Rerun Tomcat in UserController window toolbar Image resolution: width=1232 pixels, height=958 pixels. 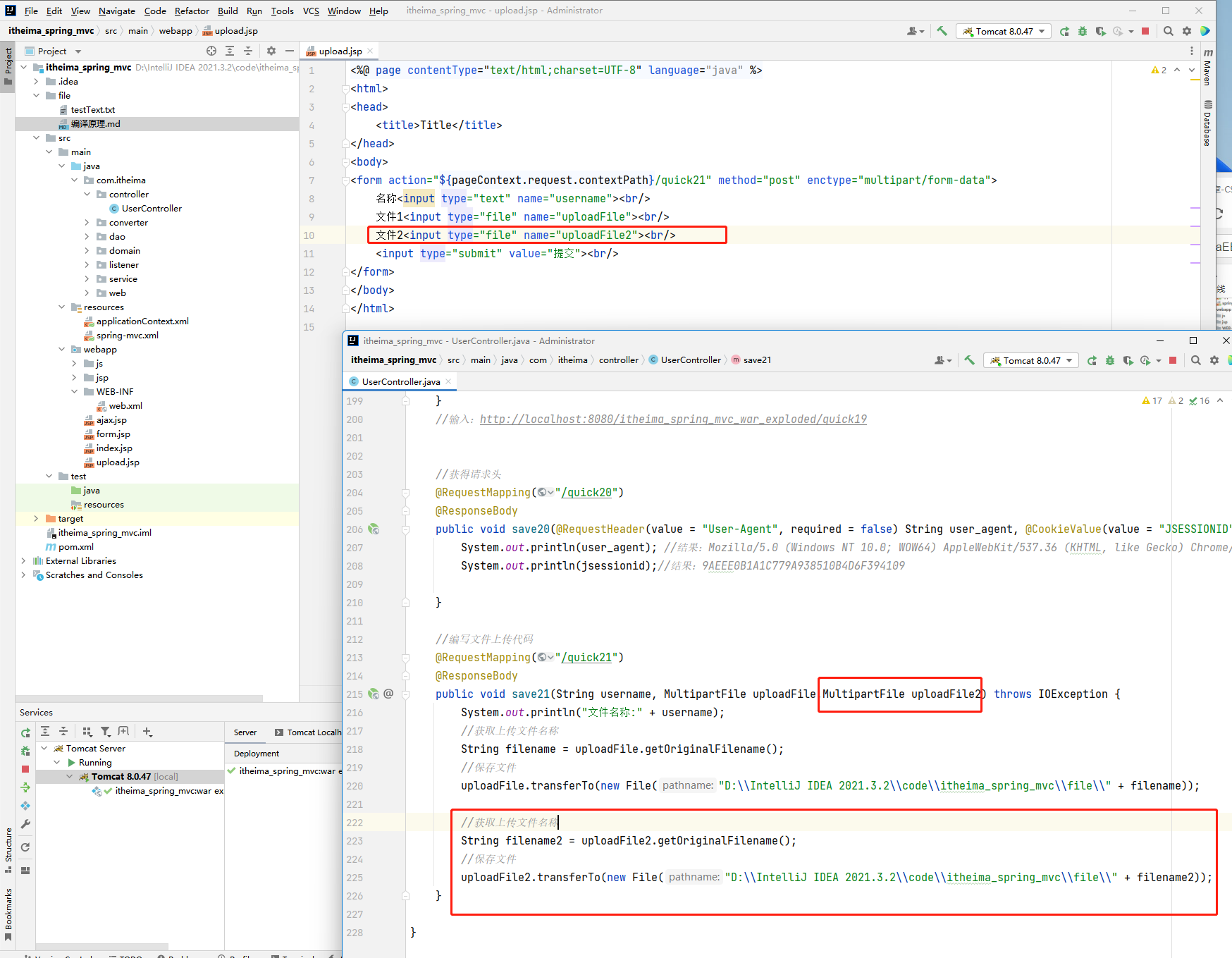(x=1092, y=360)
